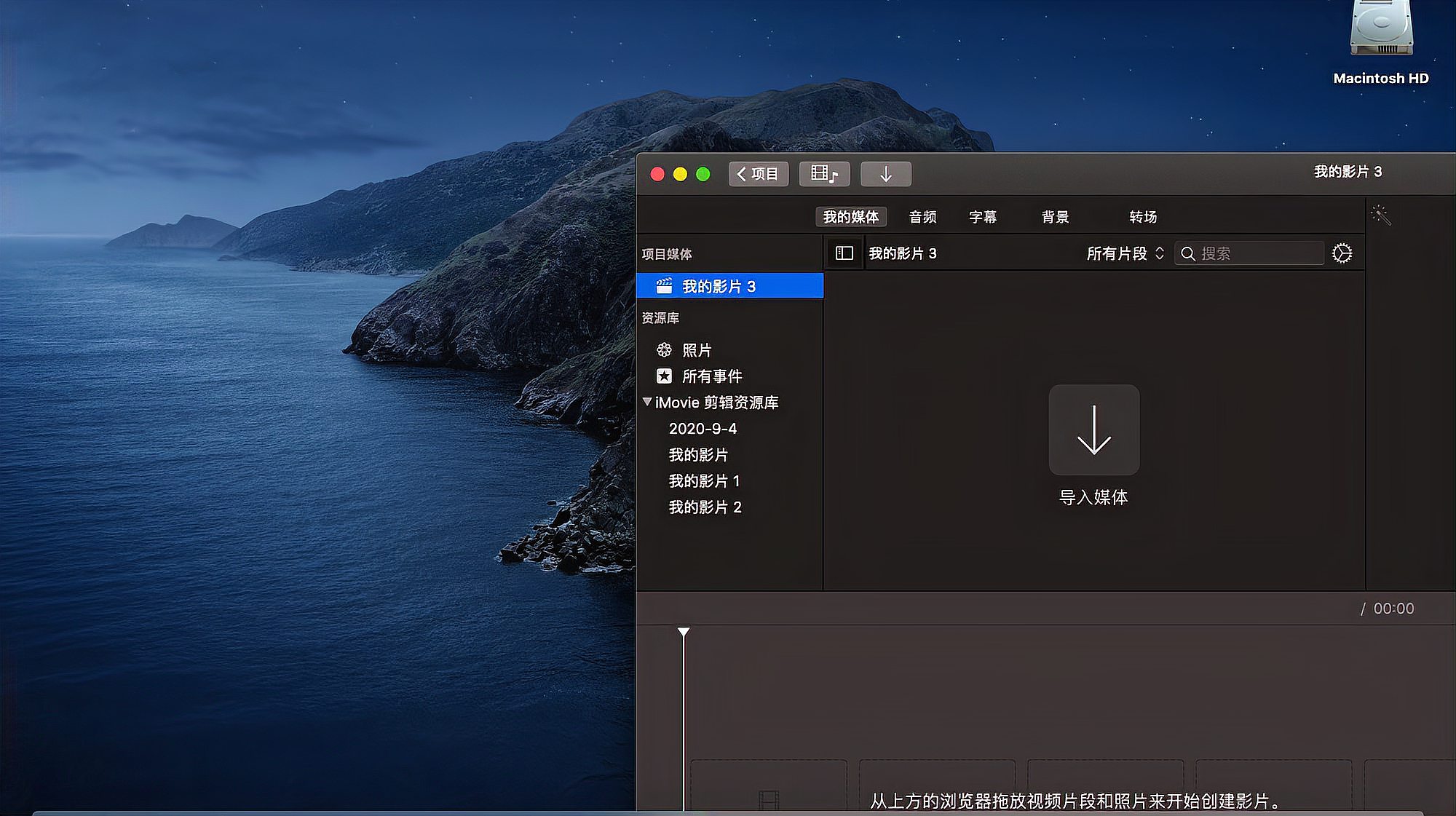Viewport: 1456px width, 816px height.
Task: Click the film strip placeholder in timeline
Action: (x=769, y=799)
